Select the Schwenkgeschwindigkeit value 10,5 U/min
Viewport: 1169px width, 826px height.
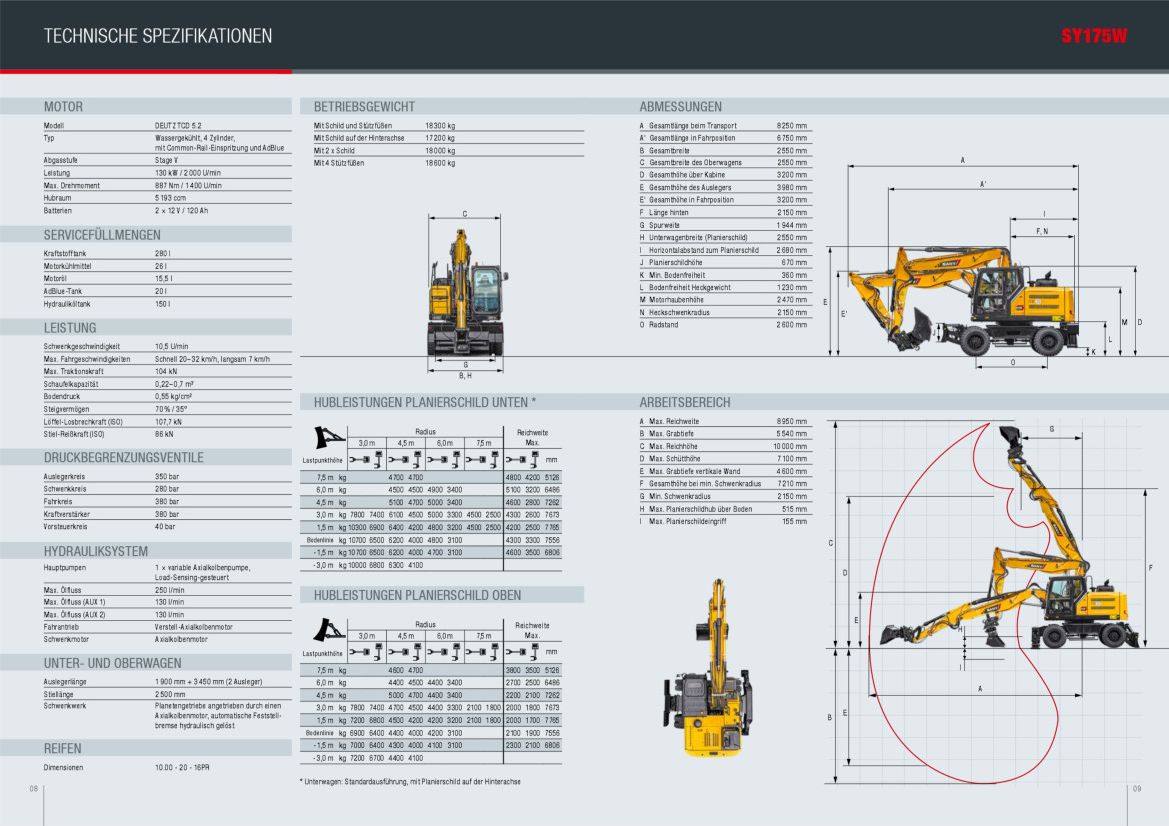[x=171, y=347]
